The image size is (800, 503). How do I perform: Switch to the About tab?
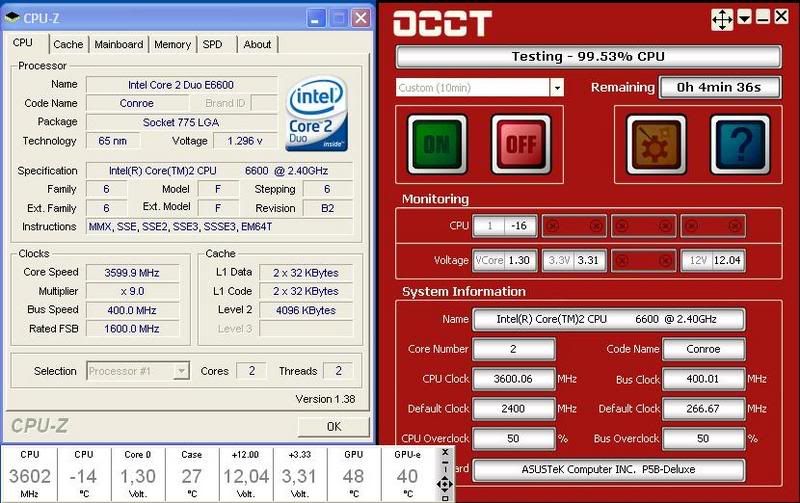tap(257, 44)
